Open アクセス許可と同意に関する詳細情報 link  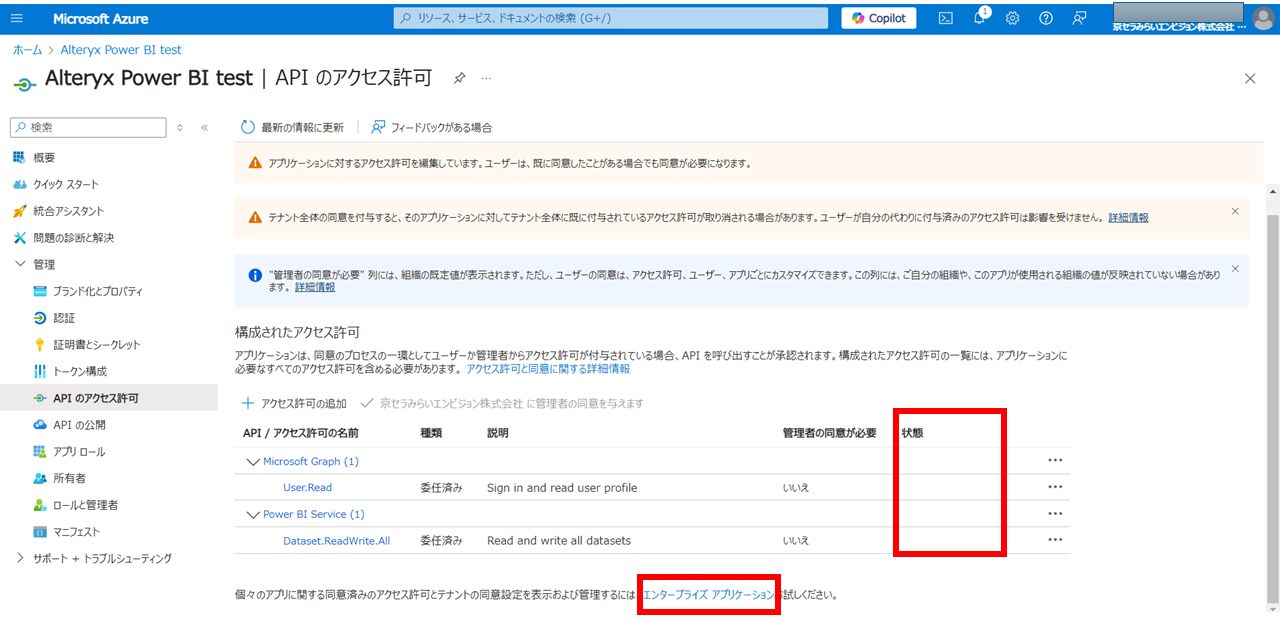[548, 369]
